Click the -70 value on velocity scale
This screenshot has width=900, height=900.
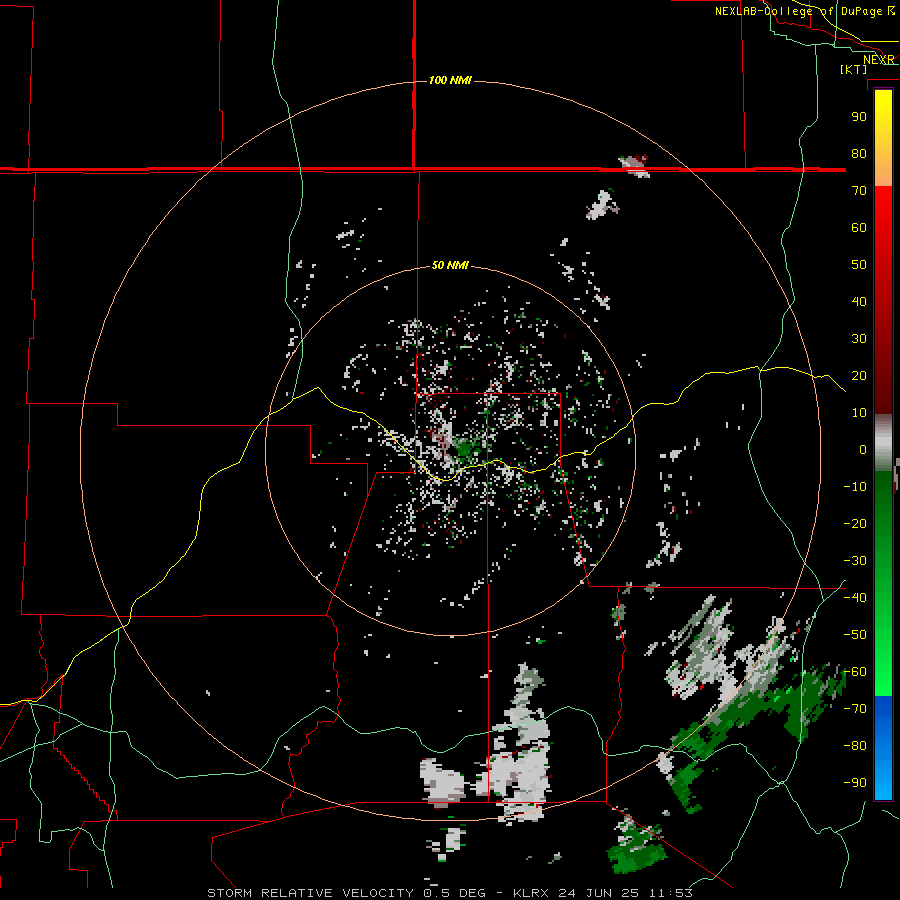tap(855, 709)
